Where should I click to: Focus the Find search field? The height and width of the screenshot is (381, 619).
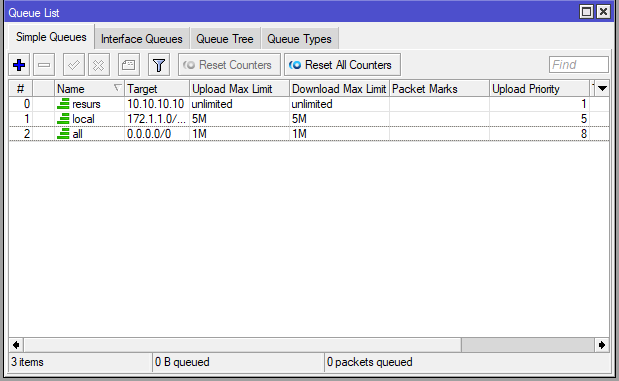[578, 64]
